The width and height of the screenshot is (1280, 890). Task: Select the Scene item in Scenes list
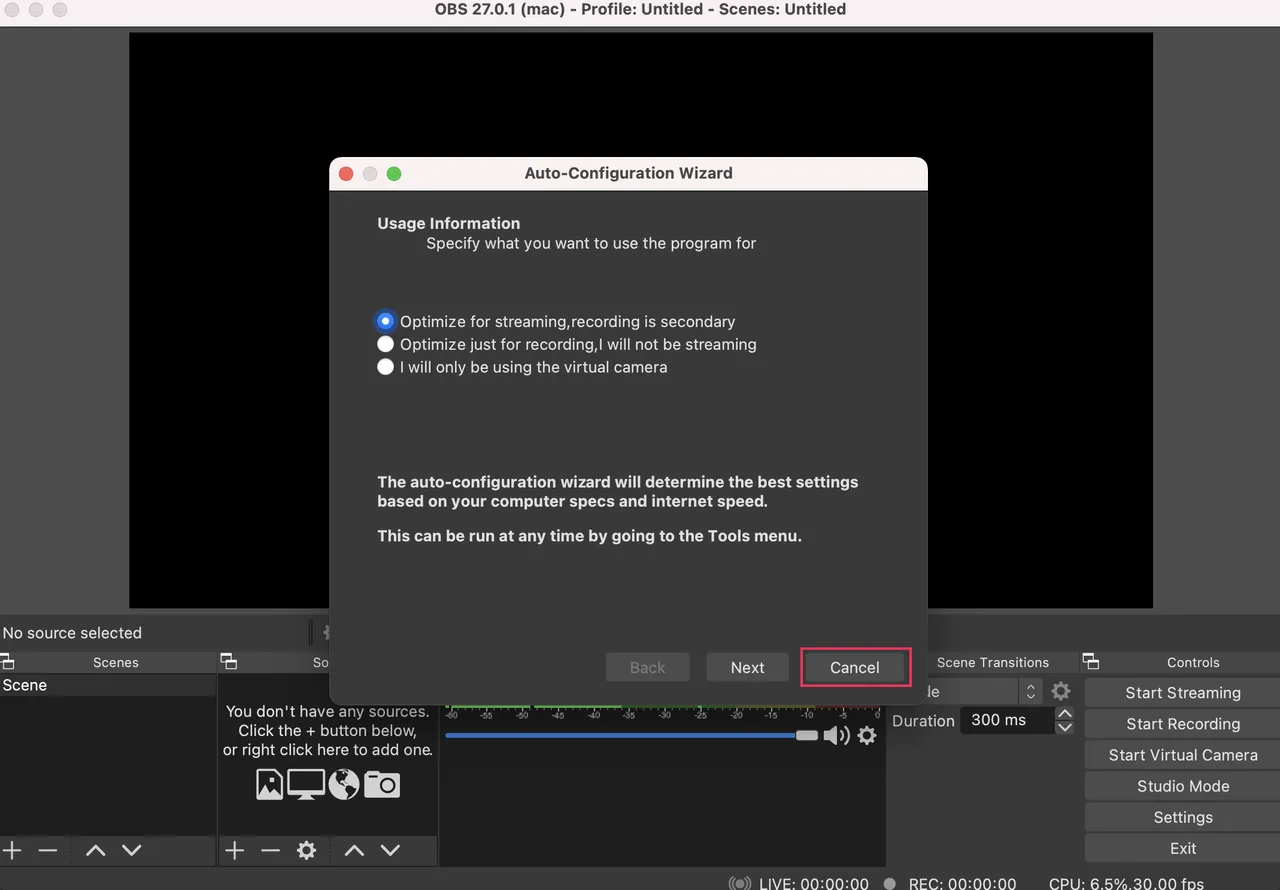[25, 685]
